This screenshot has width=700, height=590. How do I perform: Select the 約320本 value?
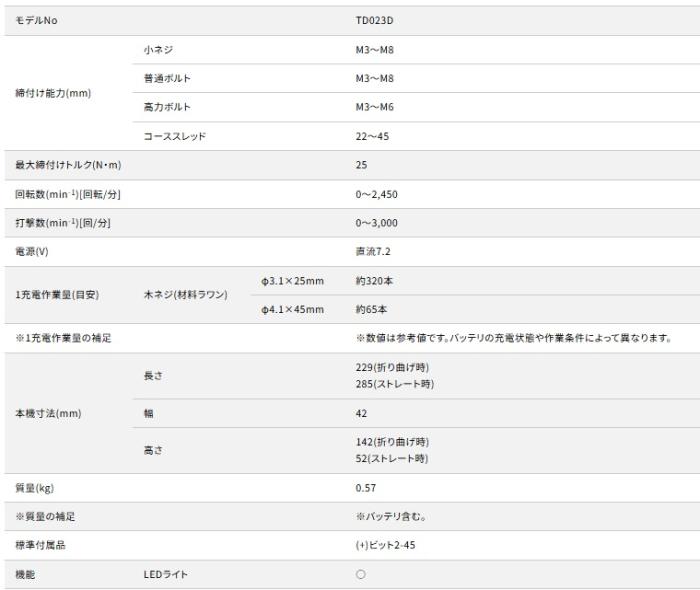(x=374, y=281)
